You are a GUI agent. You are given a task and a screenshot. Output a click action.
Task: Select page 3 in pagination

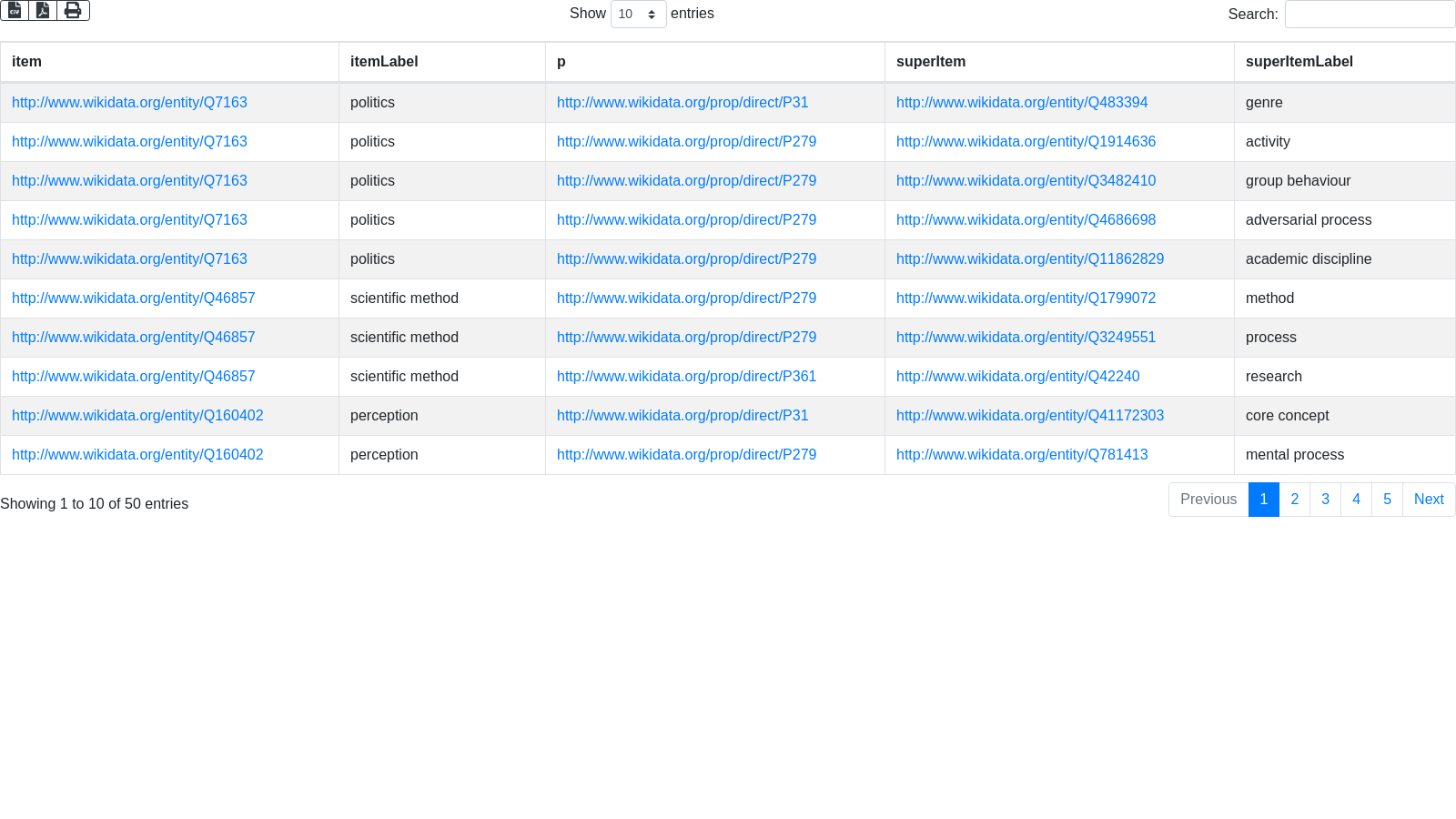(1325, 500)
